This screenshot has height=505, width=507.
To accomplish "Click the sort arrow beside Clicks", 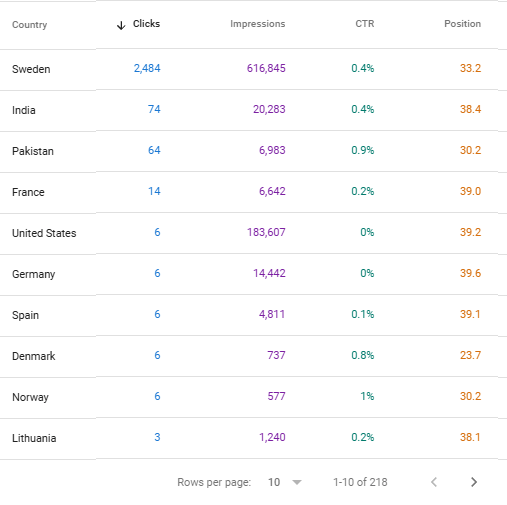I will (121, 25).
